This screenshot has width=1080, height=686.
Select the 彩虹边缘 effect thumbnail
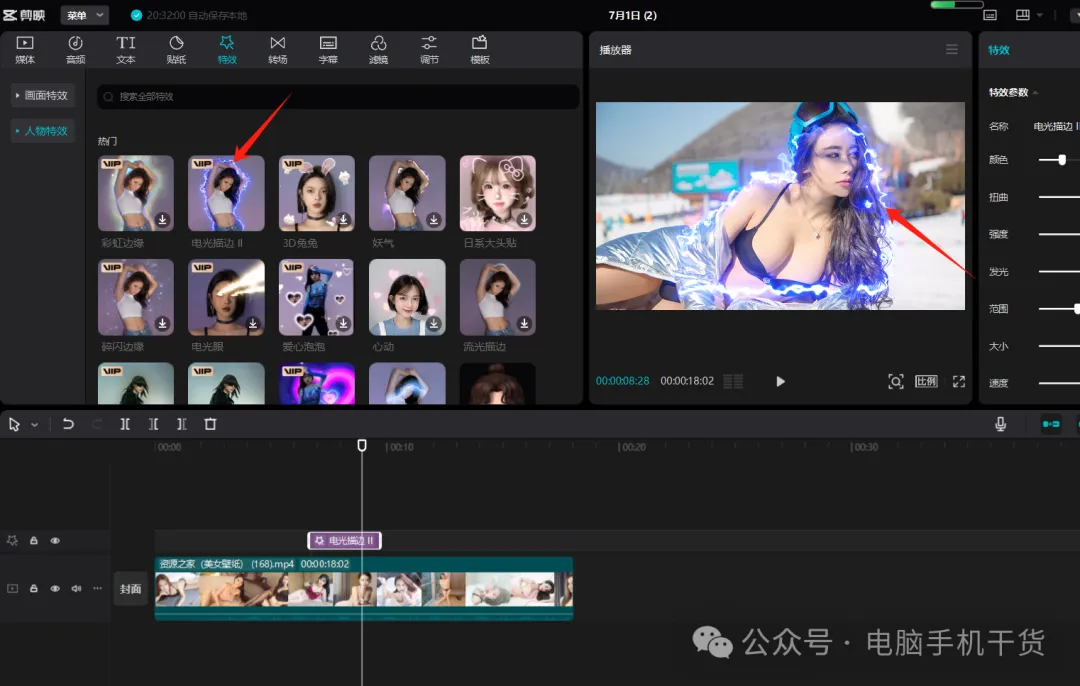(x=136, y=193)
